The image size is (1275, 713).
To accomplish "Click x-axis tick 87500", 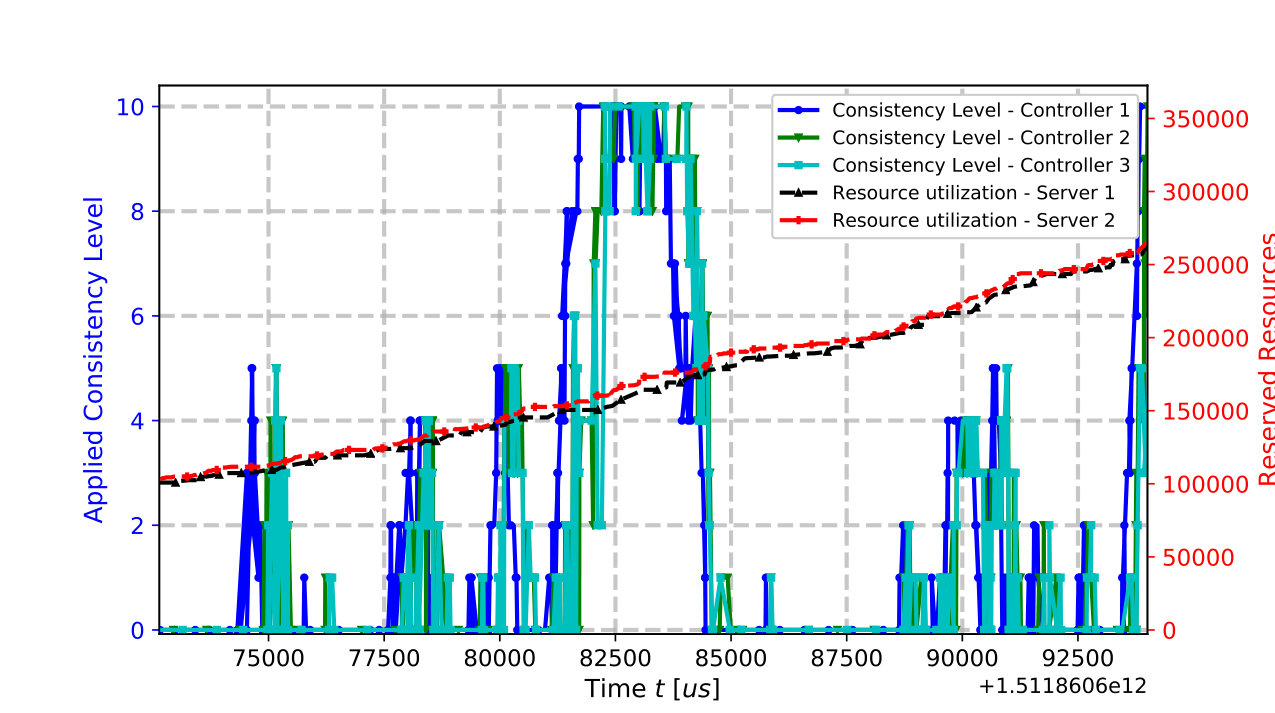I will pos(846,657).
